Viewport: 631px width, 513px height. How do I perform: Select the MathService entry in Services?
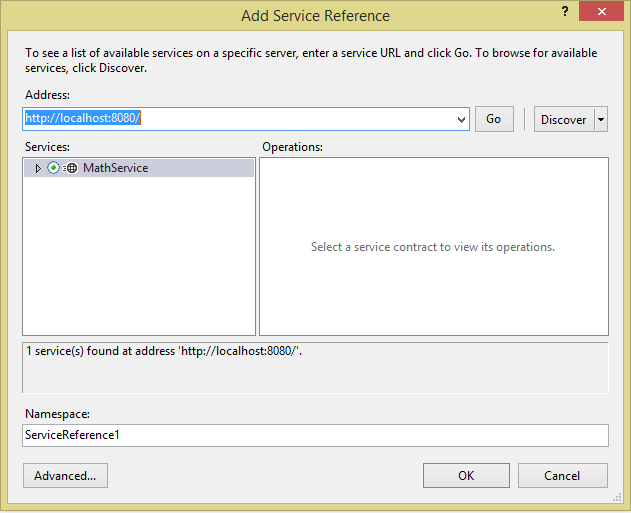click(x=115, y=168)
